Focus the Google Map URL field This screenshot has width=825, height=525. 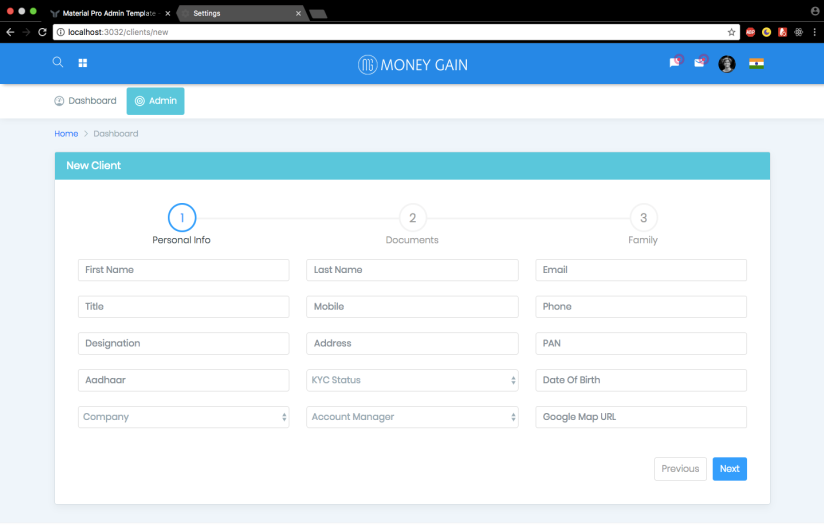(641, 417)
